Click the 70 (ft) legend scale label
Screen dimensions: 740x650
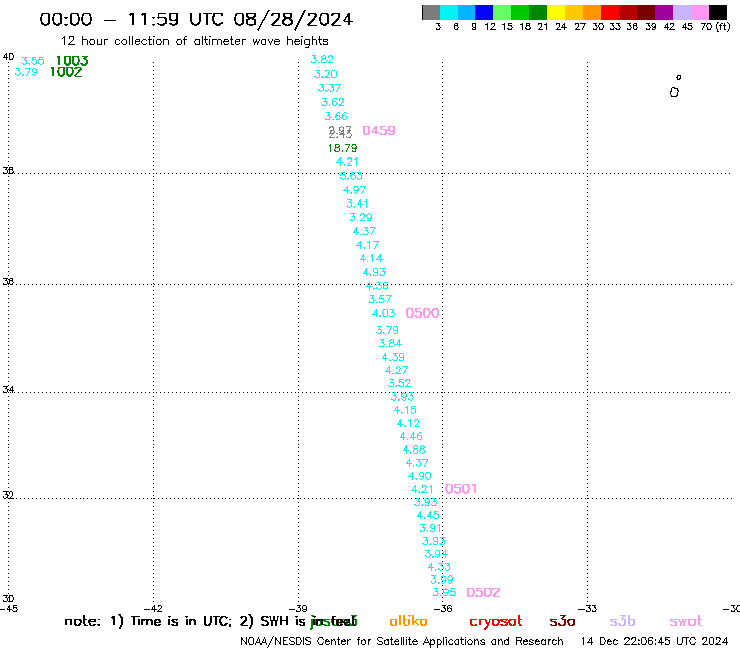[x=715, y=27]
